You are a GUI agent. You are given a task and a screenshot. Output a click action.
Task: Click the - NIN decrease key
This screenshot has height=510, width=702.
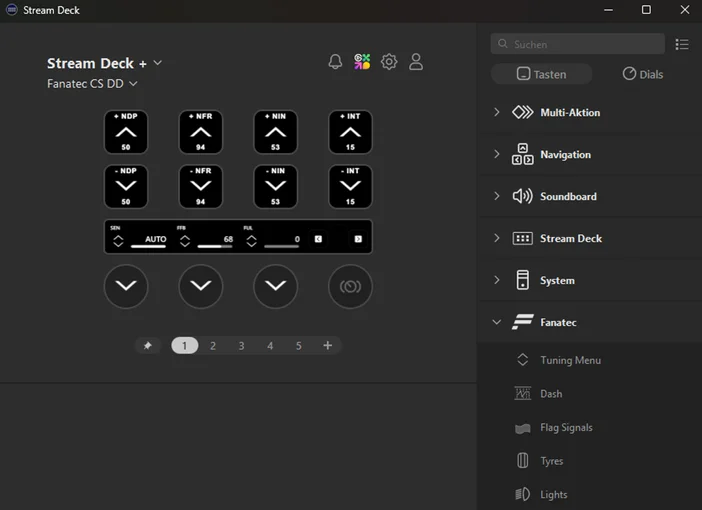pos(275,186)
